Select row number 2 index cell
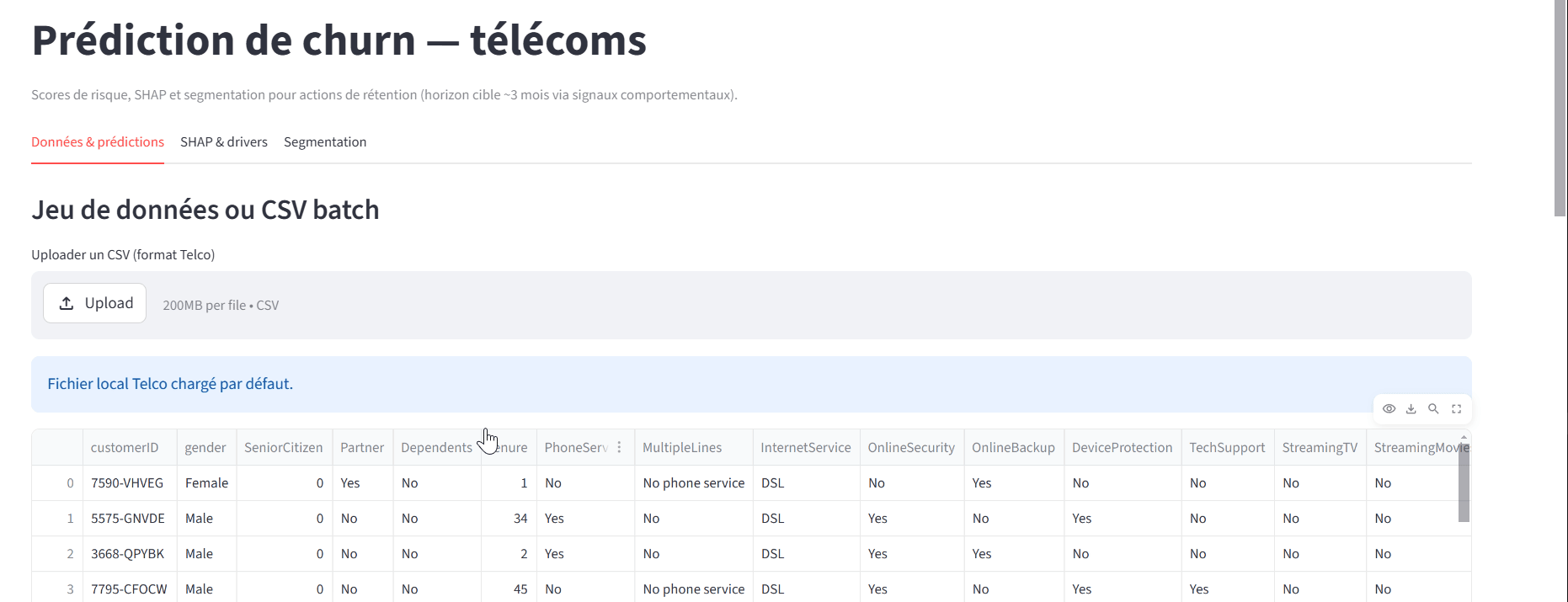 coord(70,554)
